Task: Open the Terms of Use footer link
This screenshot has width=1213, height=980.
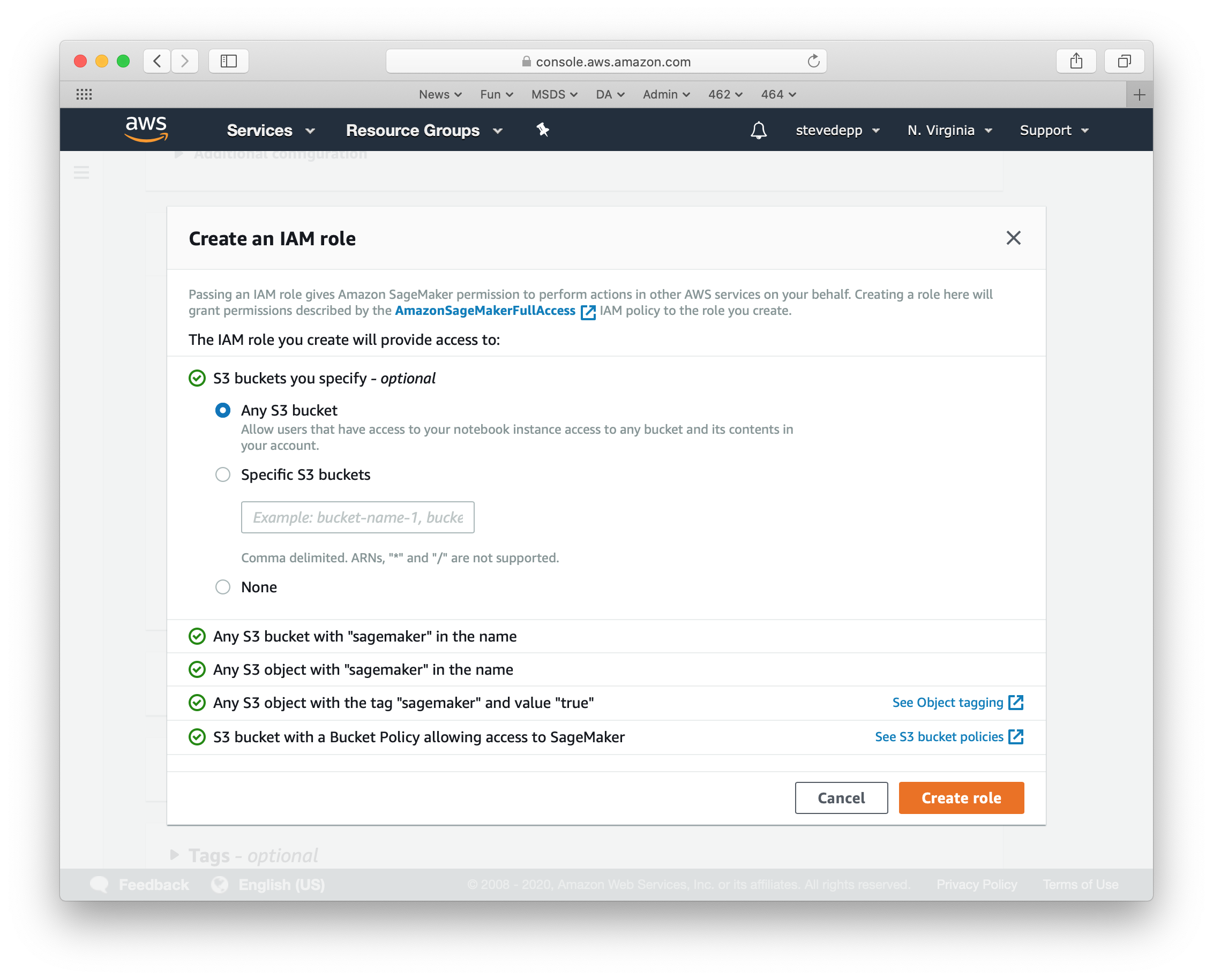Action: point(1080,885)
